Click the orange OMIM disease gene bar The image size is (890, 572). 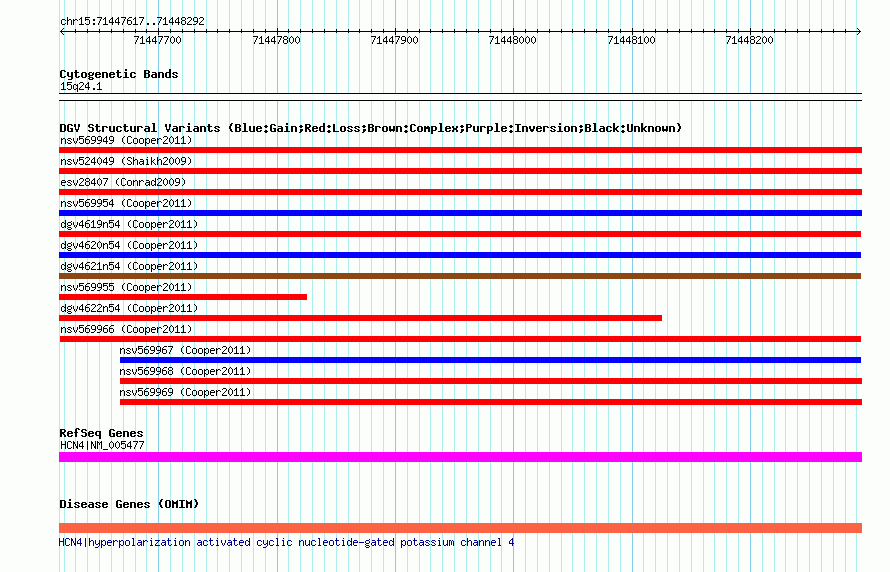click(x=460, y=528)
